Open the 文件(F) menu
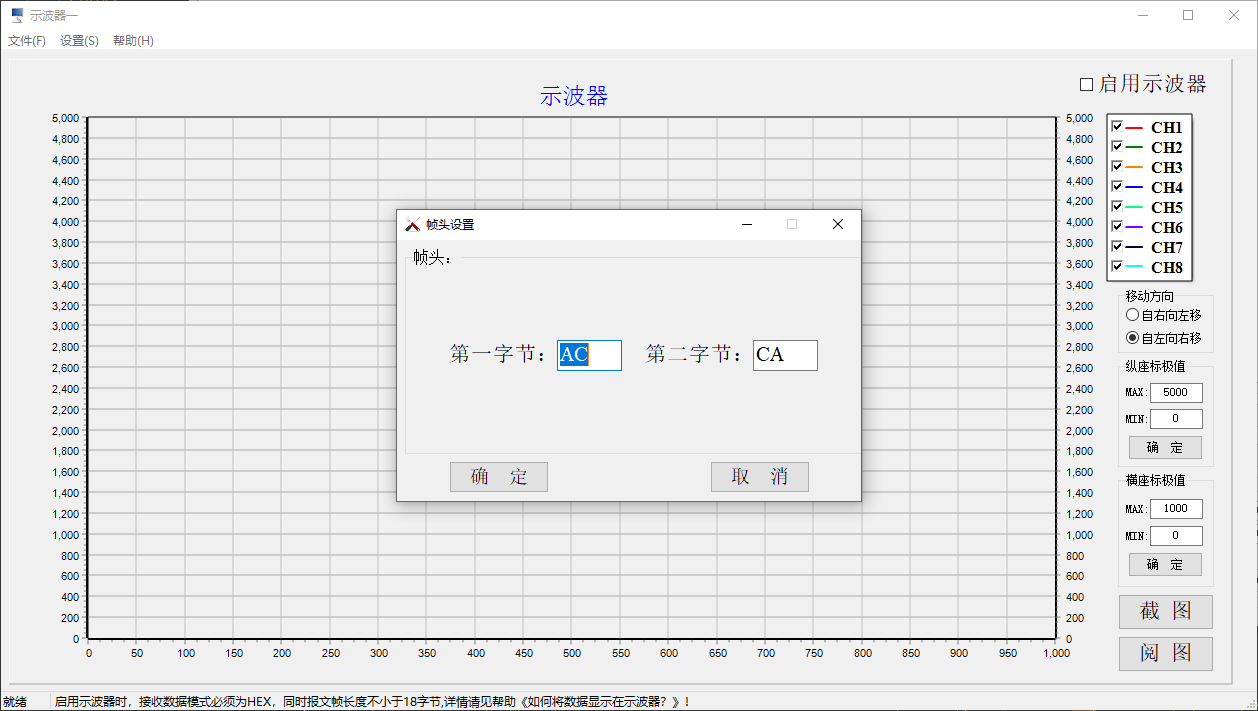This screenshot has width=1258, height=711. [x=27, y=41]
